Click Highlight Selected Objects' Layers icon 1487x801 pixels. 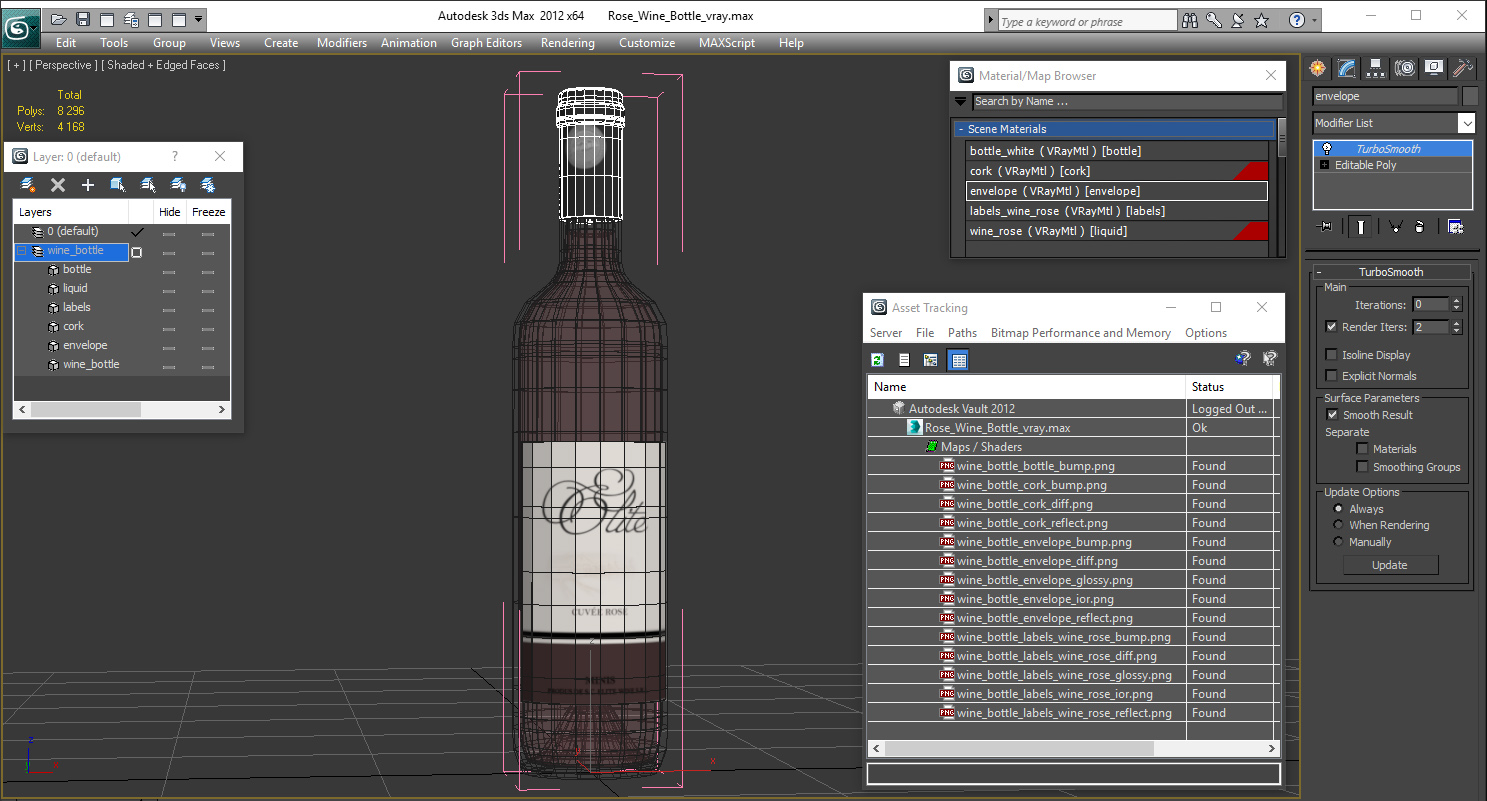click(x=148, y=185)
